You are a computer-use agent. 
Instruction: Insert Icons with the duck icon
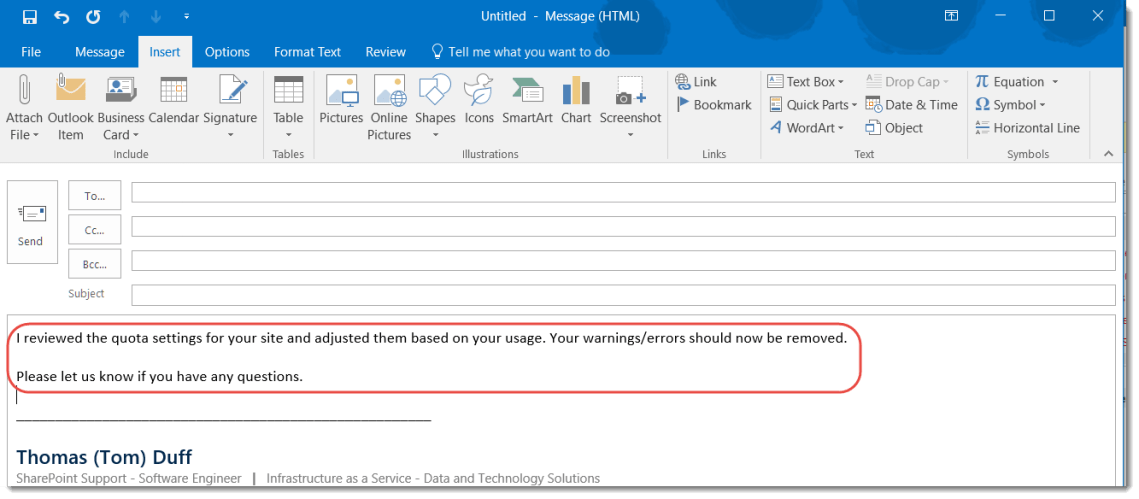pos(479,100)
